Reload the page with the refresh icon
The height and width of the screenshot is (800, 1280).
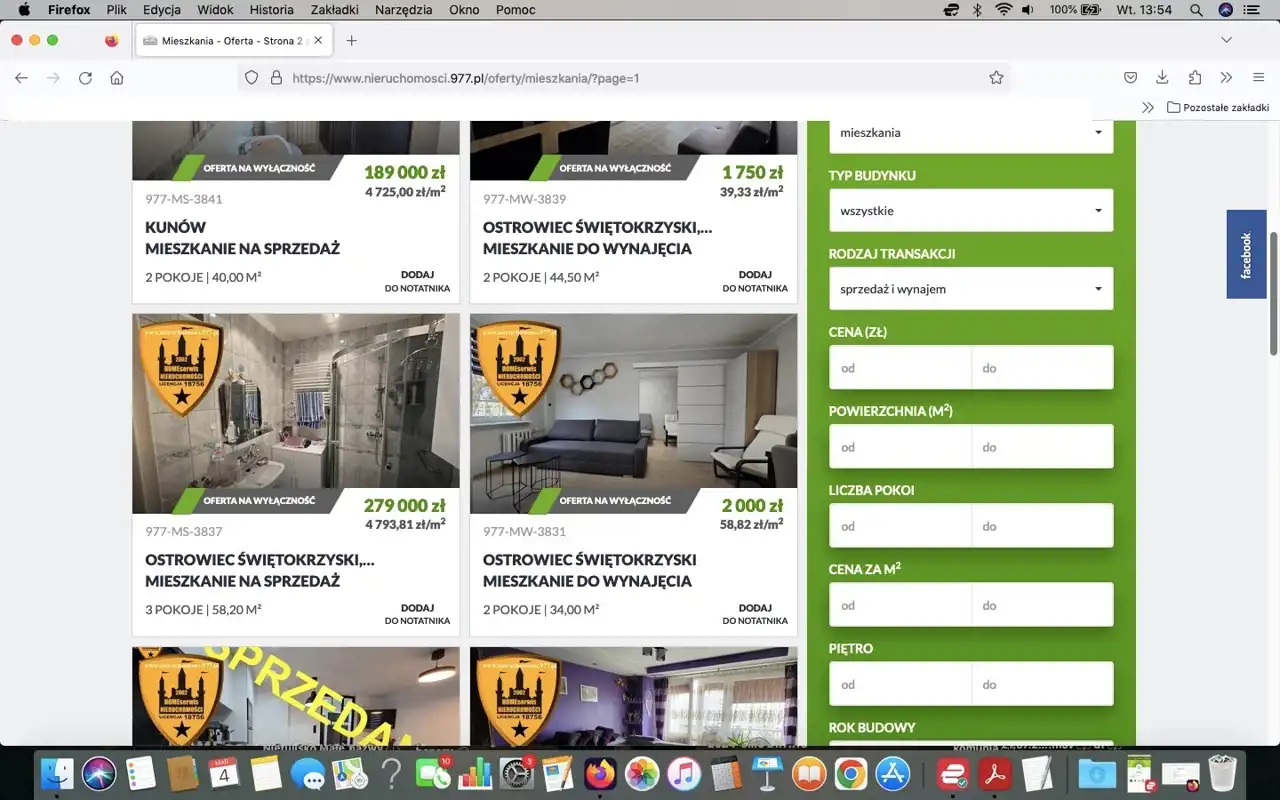click(85, 78)
